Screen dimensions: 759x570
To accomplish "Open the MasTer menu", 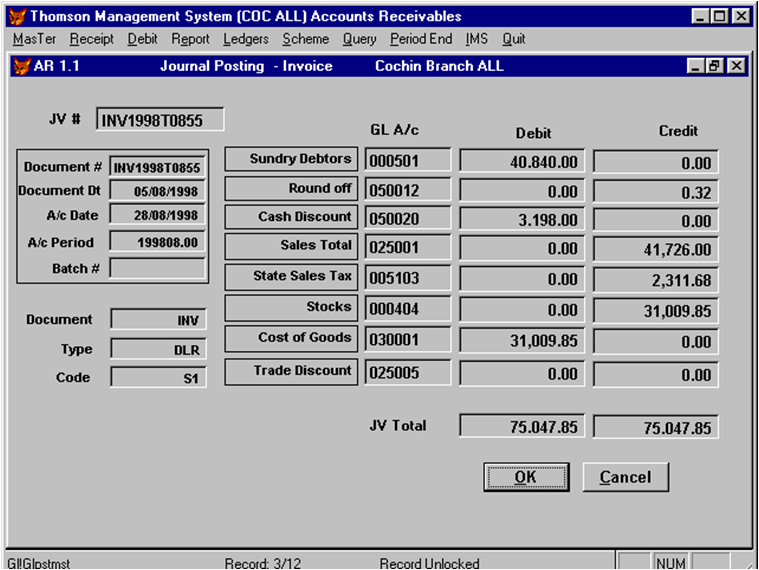I will 34,39.
